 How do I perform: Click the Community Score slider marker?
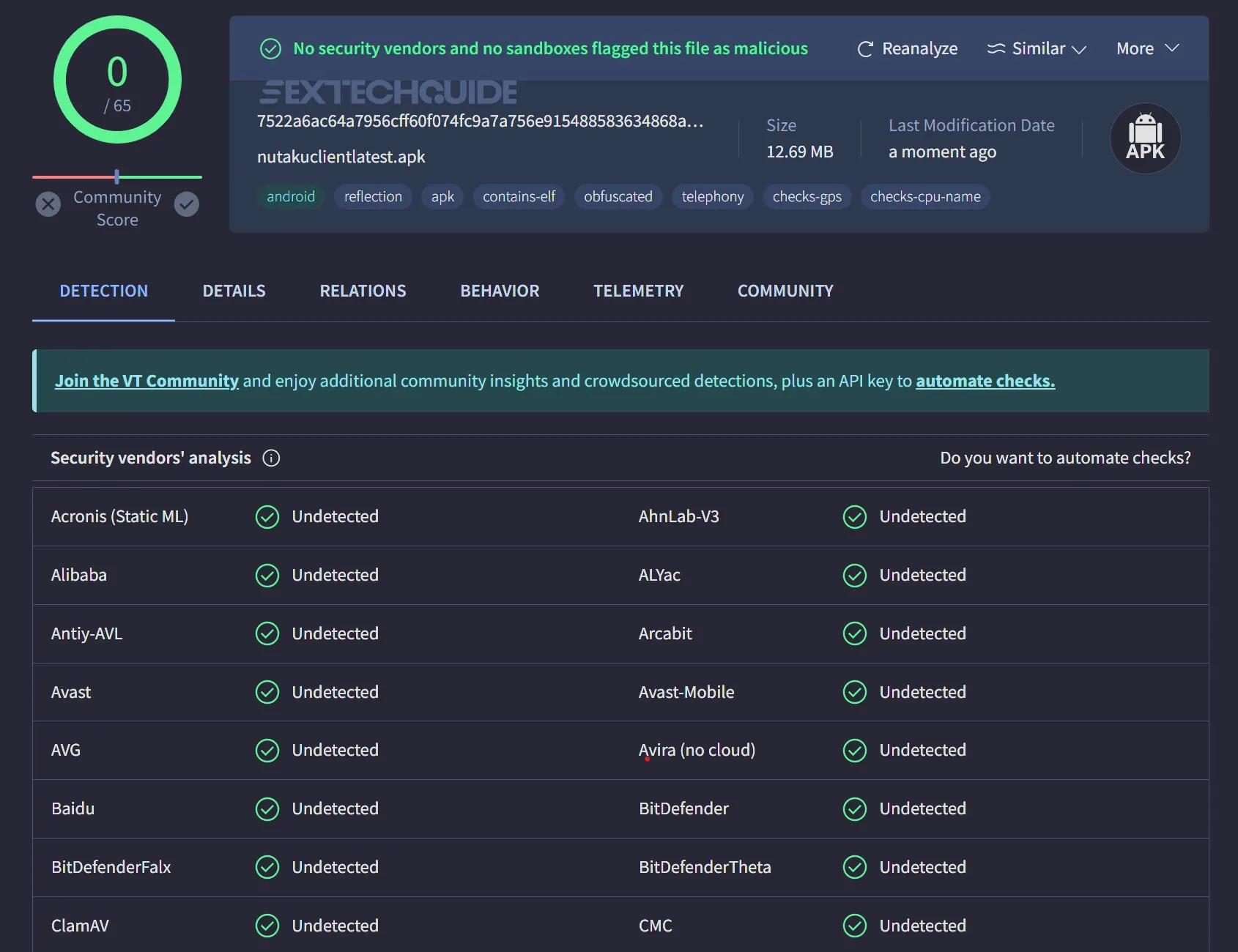pos(117,176)
